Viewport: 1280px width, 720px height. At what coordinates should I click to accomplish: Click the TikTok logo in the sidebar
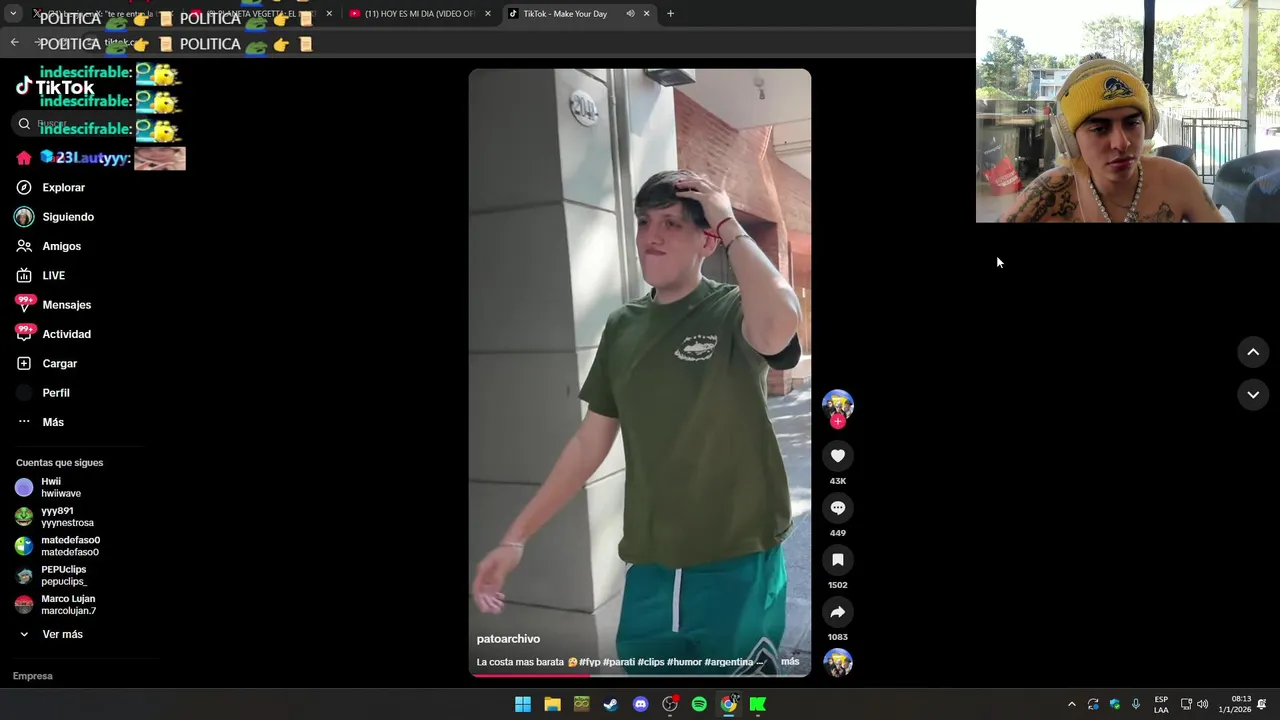pyautogui.click(x=55, y=87)
